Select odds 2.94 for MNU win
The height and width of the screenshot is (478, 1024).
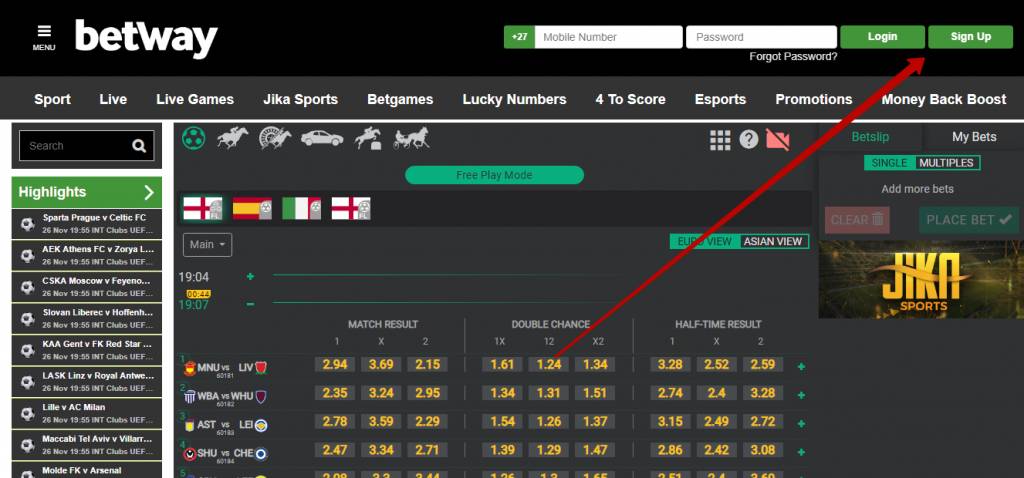(335, 364)
